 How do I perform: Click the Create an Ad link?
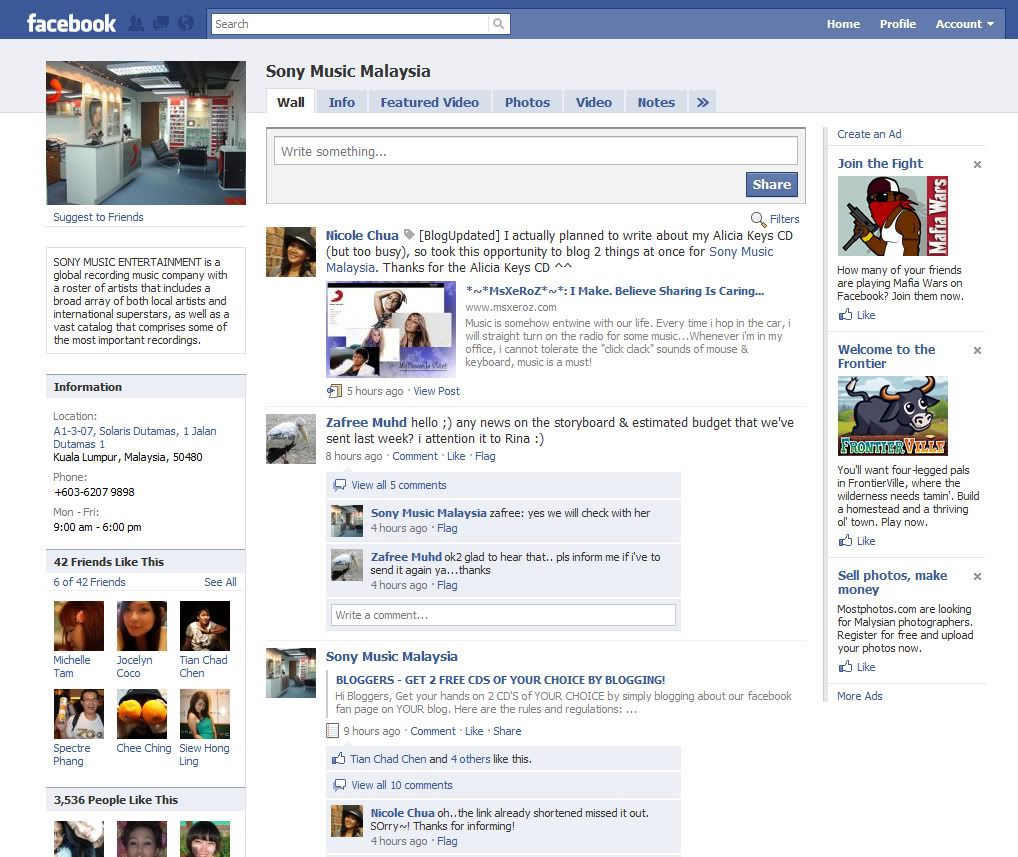click(x=869, y=134)
